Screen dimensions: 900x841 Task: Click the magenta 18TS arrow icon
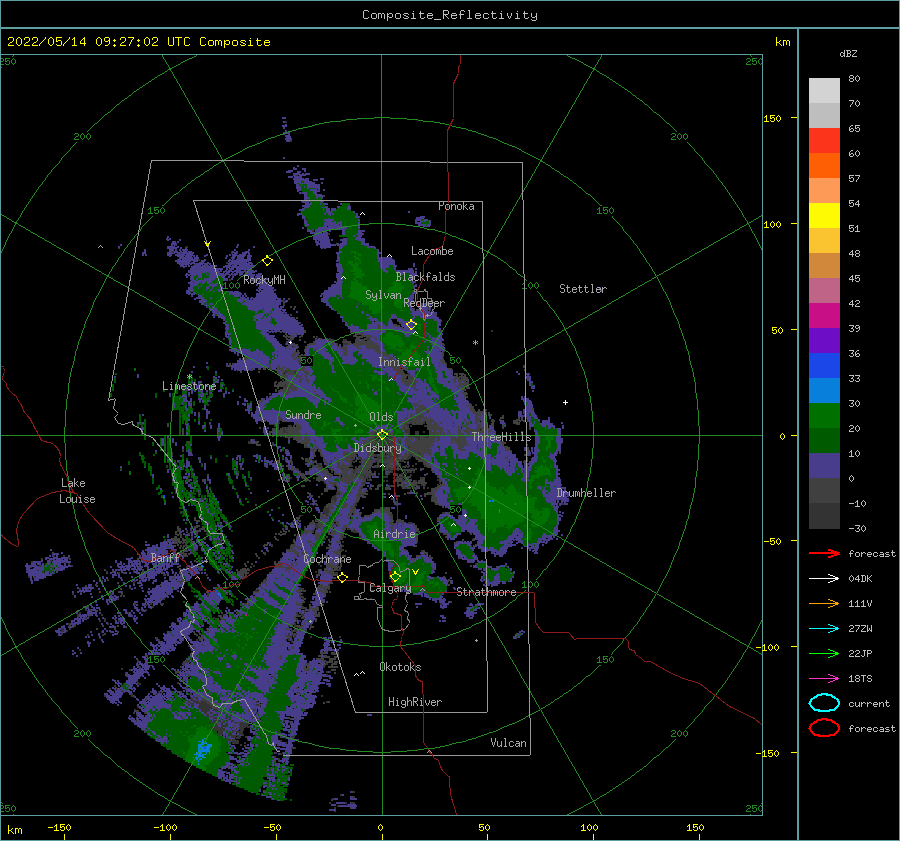click(x=824, y=679)
